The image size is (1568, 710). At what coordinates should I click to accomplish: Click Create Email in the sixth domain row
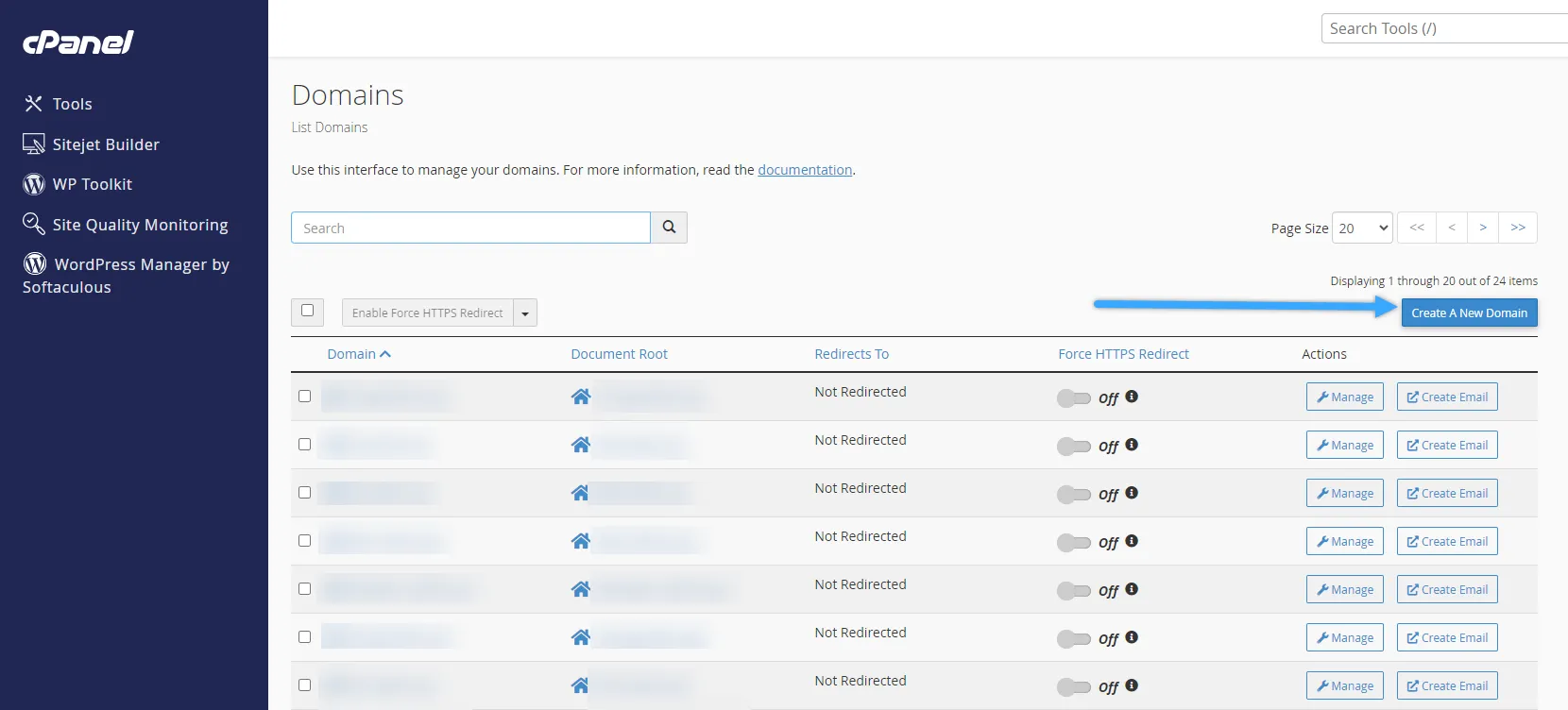point(1447,637)
